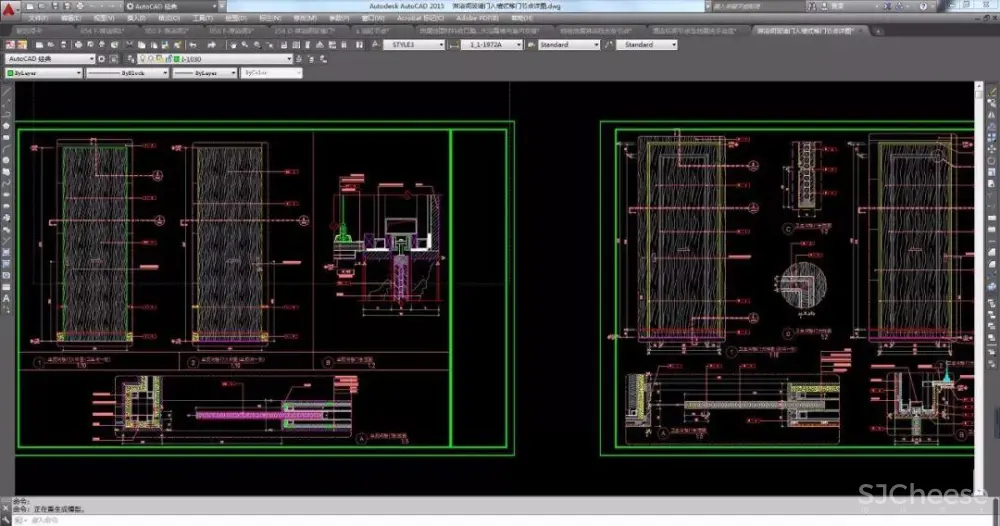The height and width of the screenshot is (526, 1000).
Task: Click the Redo arrow in the standard toolbar
Action: tap(212, 45)
